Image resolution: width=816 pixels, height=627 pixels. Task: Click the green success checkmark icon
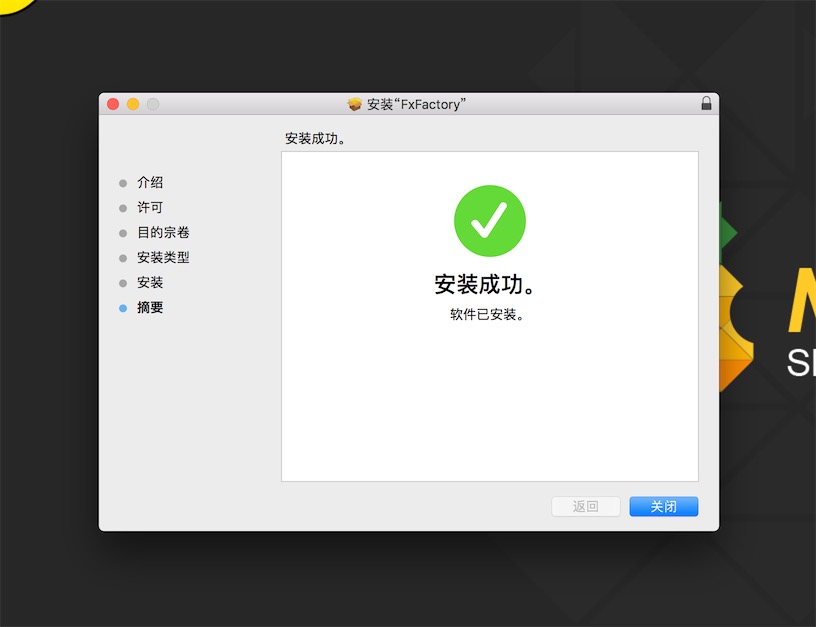click(490, 221)
